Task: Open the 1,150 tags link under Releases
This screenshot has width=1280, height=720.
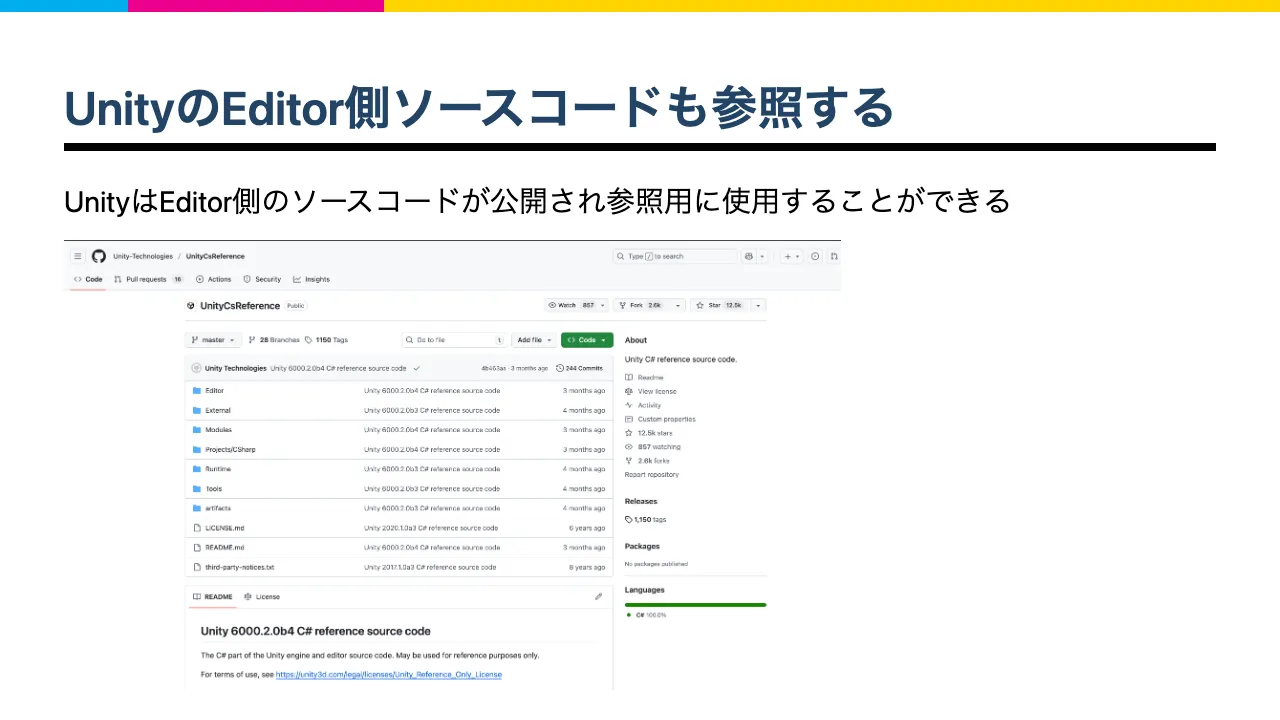Action: tap(646, 520)
